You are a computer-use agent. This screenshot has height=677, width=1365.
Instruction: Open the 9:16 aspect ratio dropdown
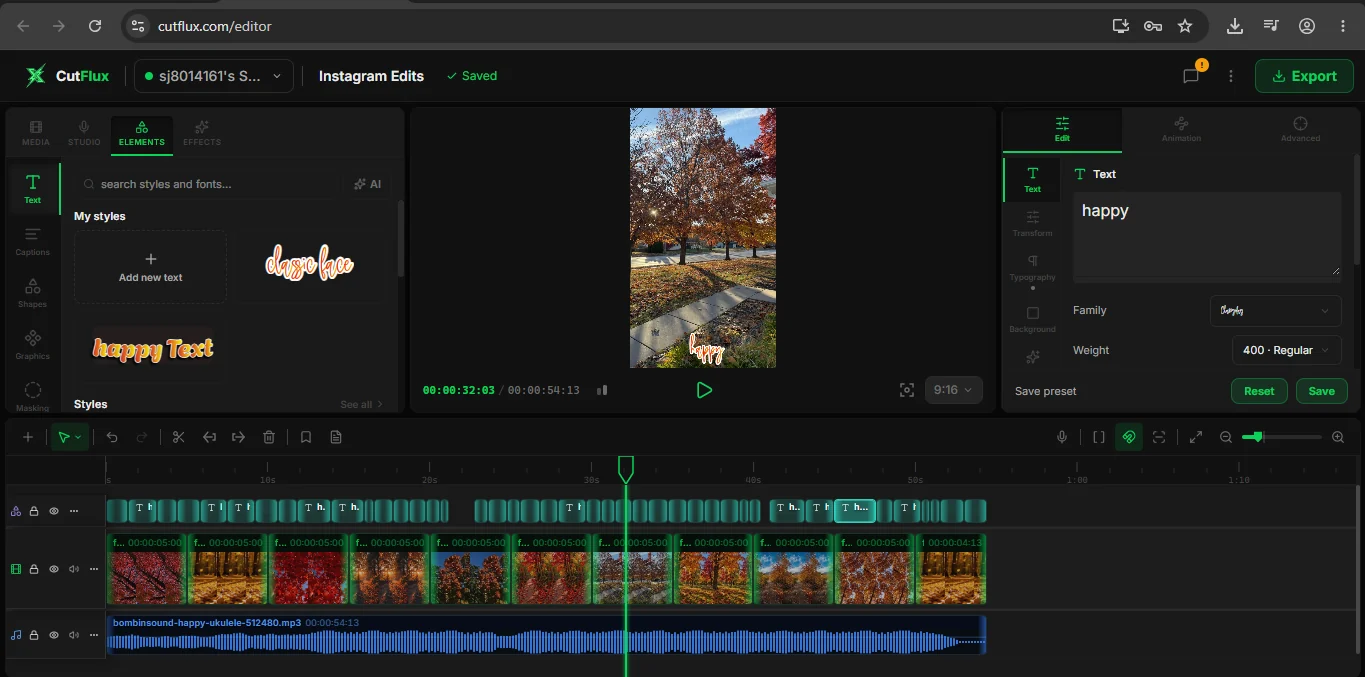[x=953, y=390]
